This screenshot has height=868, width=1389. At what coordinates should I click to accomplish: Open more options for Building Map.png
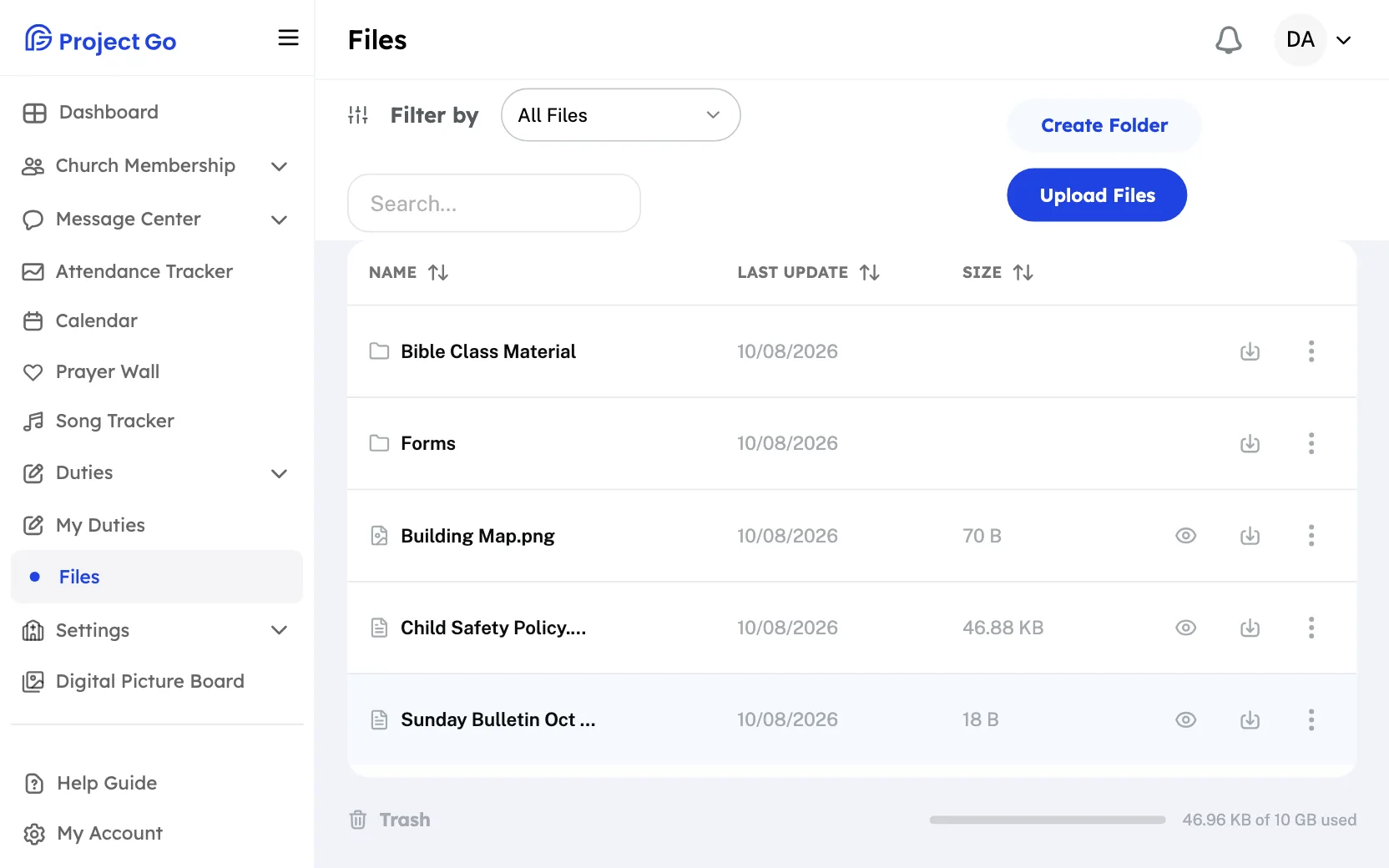[x=1311, y=536]
